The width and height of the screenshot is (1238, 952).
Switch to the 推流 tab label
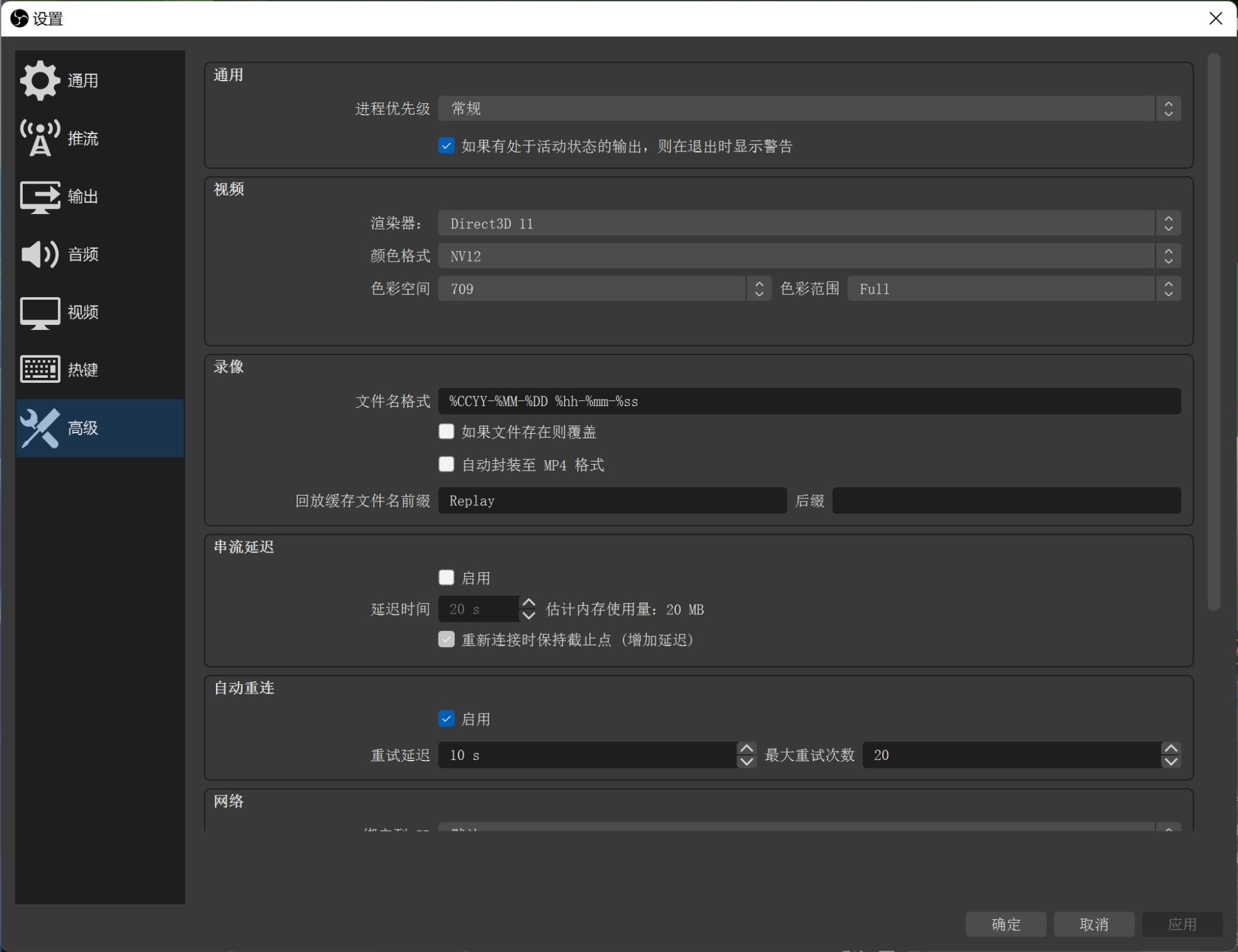(83, 139)
